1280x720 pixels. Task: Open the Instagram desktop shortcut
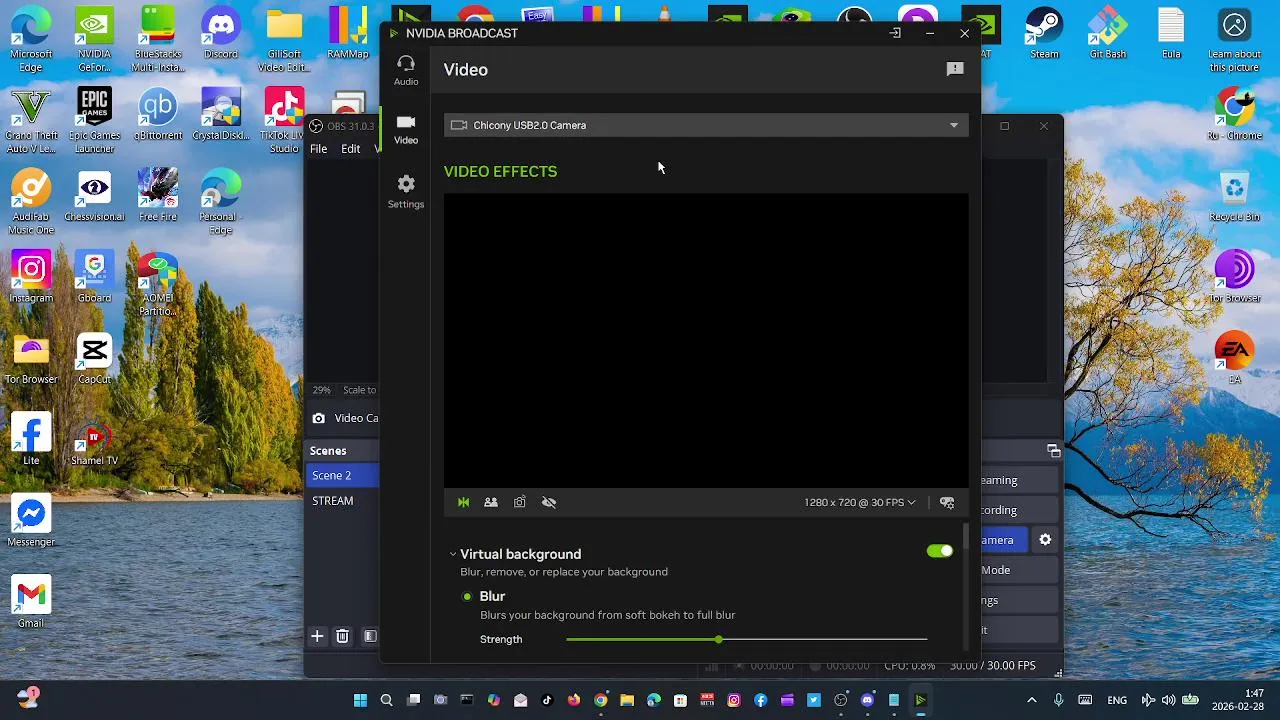pyautogui.click(x=31, y=277)
